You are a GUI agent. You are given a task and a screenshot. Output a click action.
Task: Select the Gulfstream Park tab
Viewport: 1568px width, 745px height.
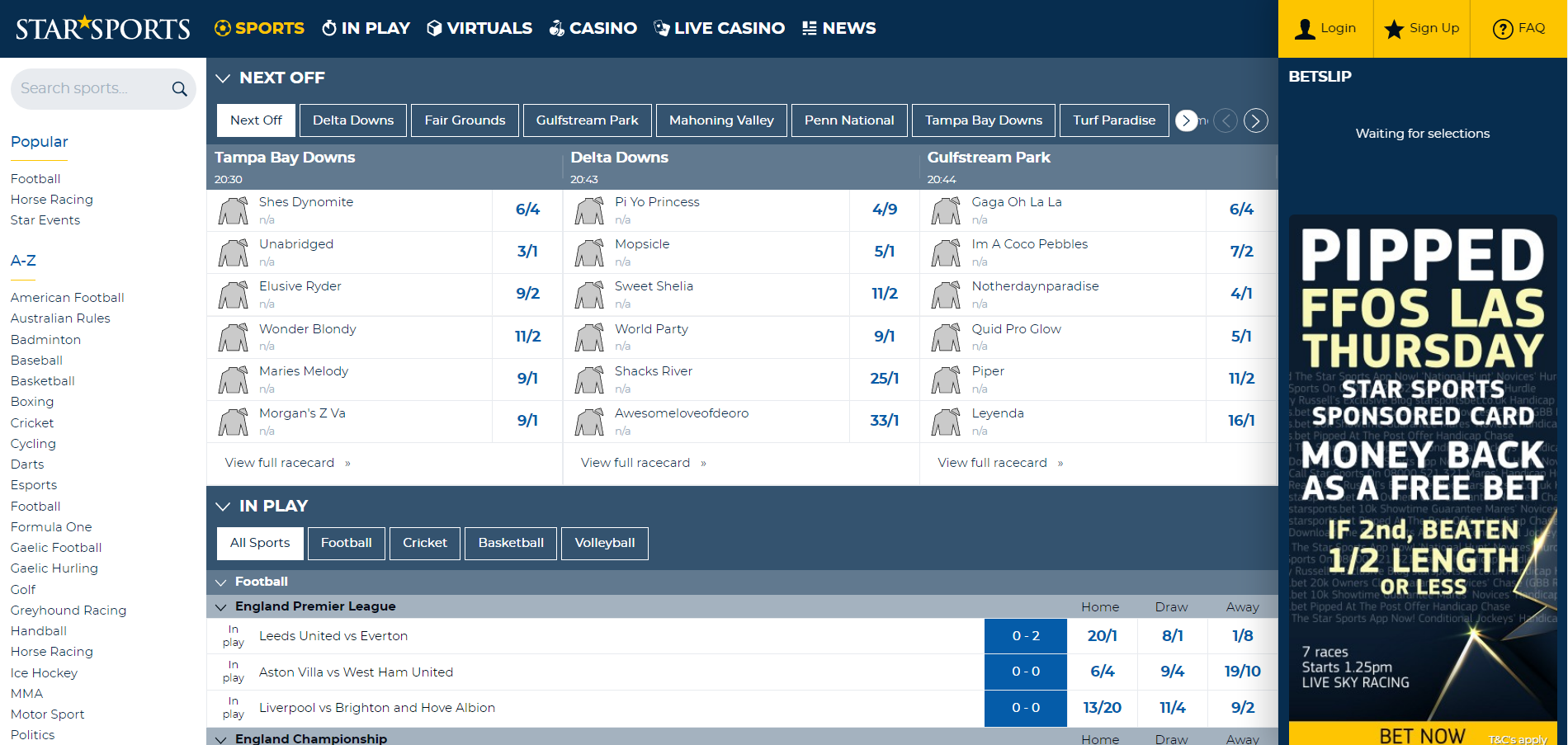tap(588, 120)
